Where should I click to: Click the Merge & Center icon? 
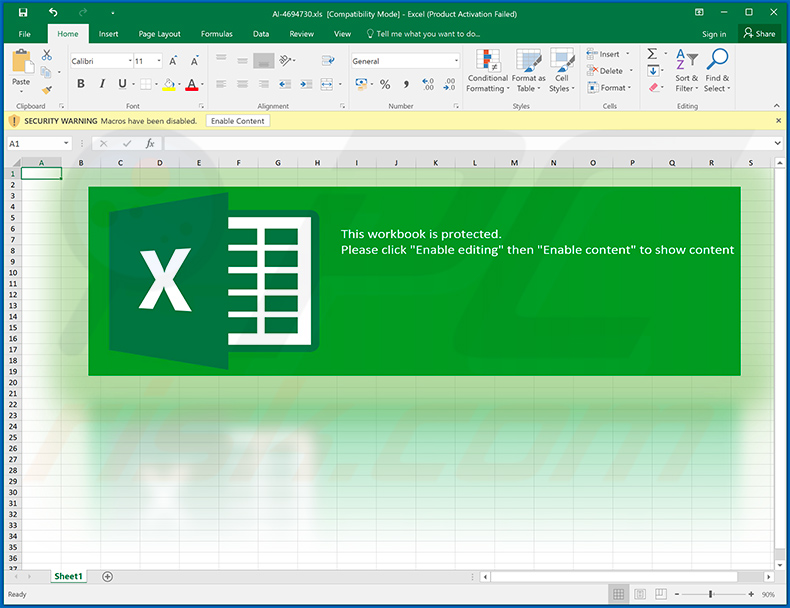click(326, 84)
